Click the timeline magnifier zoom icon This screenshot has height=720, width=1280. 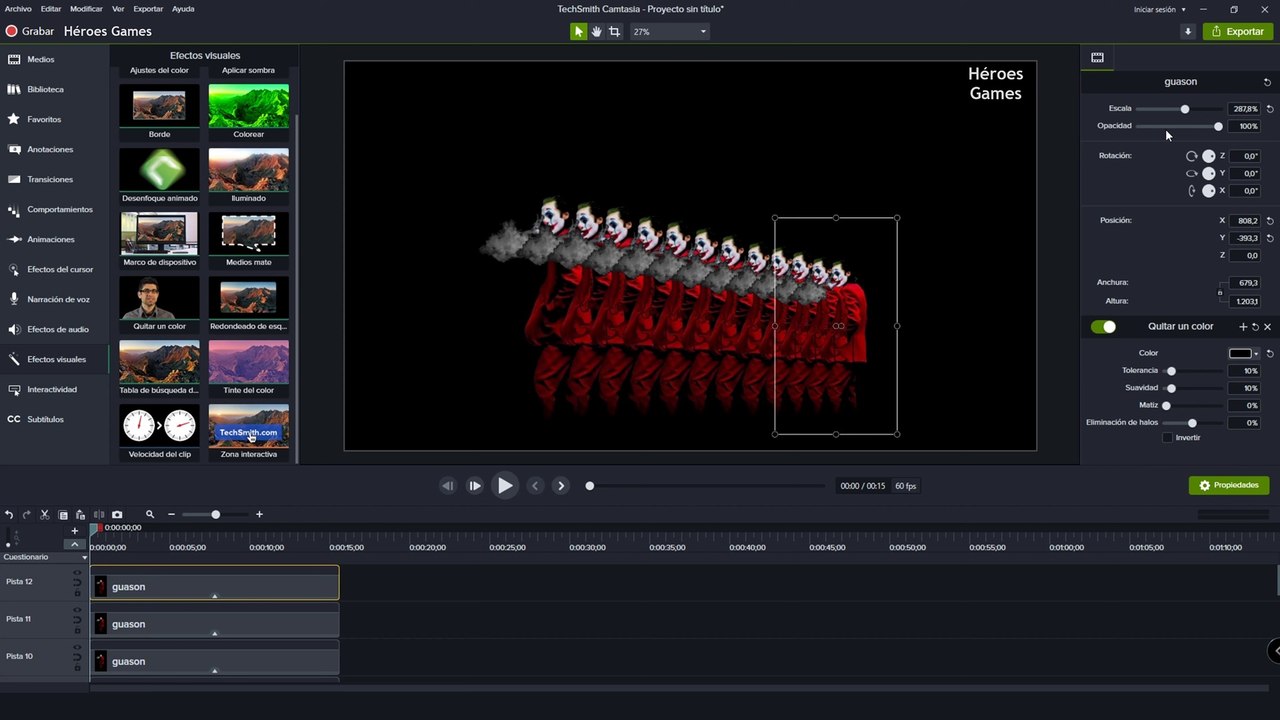point(150,514)
